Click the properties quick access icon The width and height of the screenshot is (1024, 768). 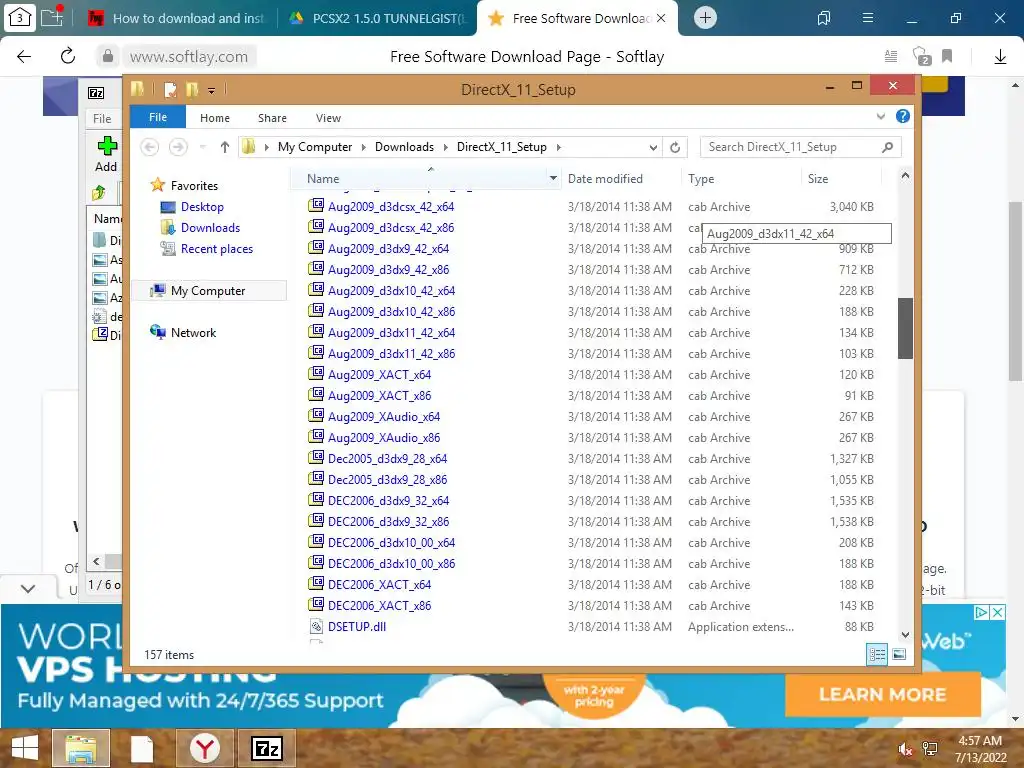coord(170,89)
